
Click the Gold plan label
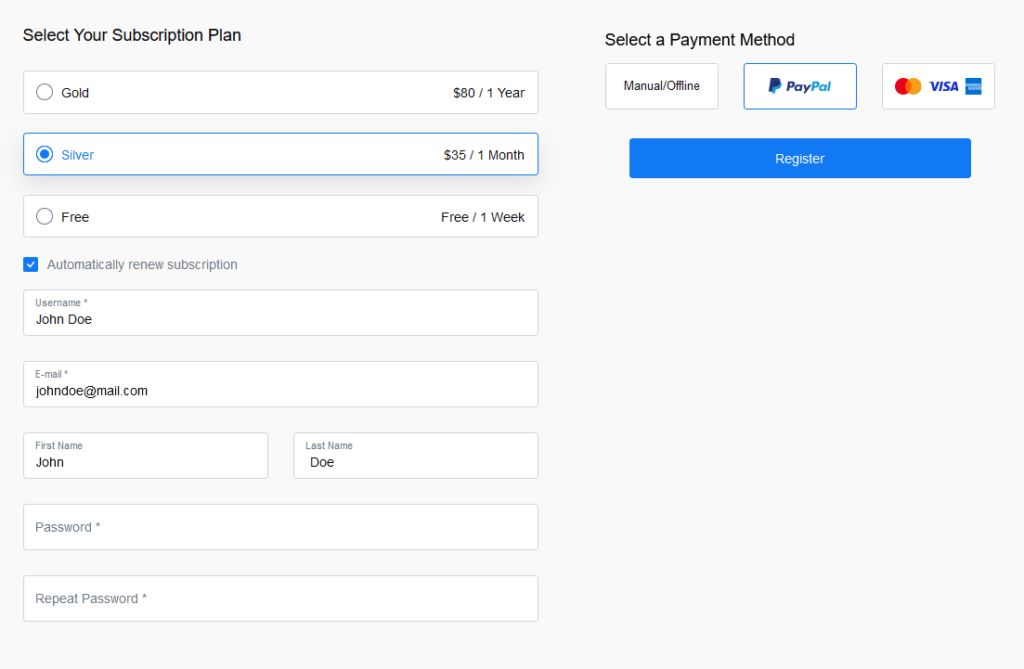[75, 93]
